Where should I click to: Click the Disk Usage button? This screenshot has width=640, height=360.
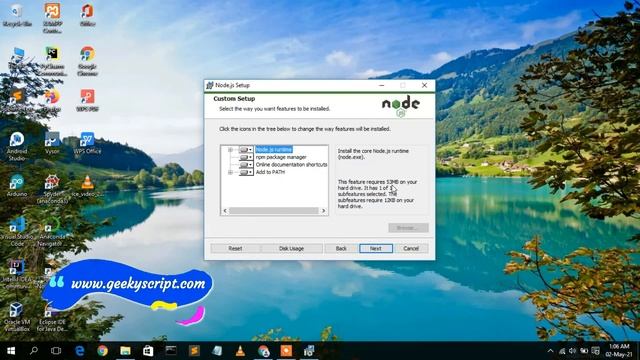pyautogui.click(x=291, y=248)
